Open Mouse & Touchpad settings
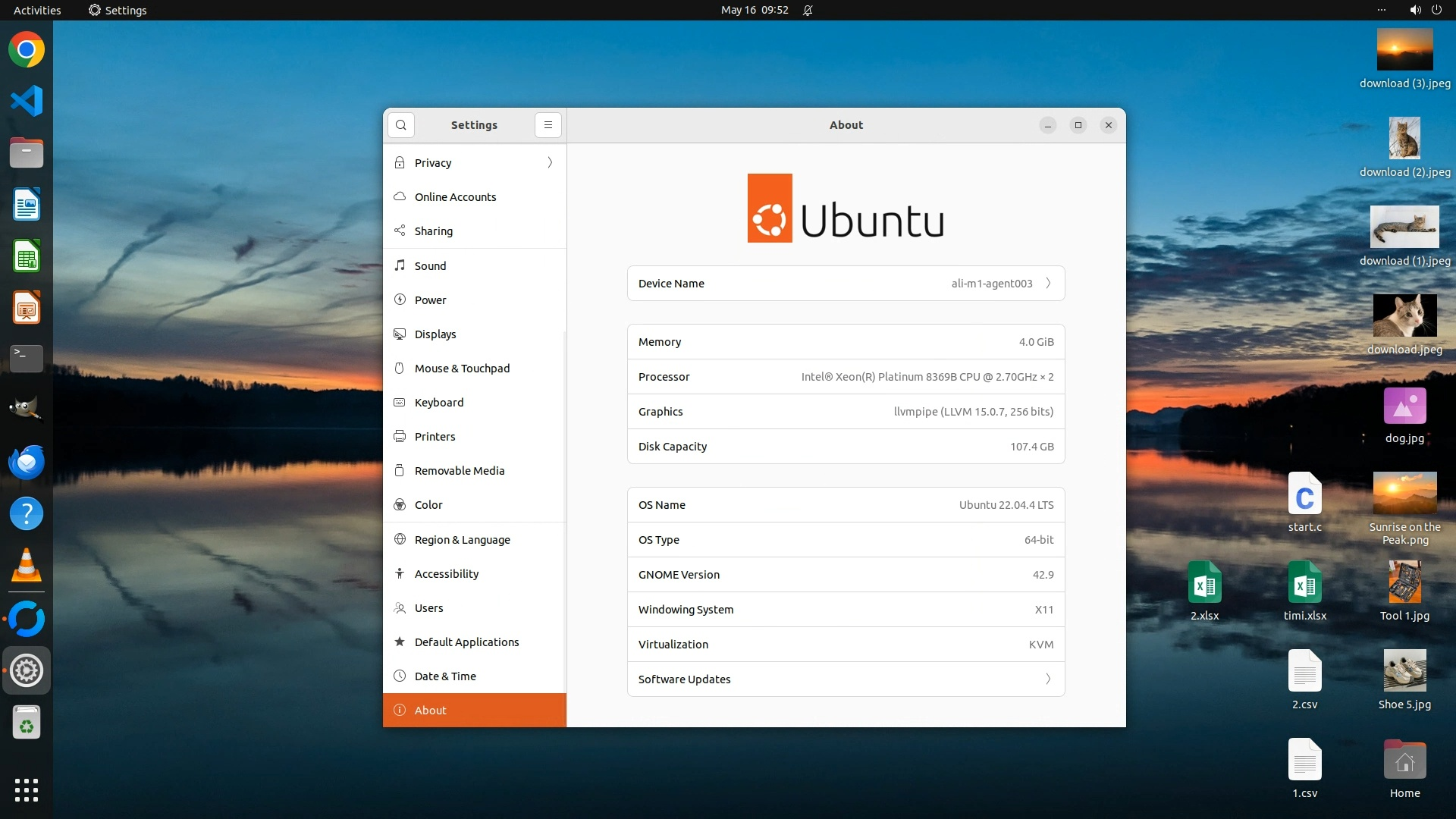The image size is (1456, 819). pyautogui.click(x=462, y=369)
